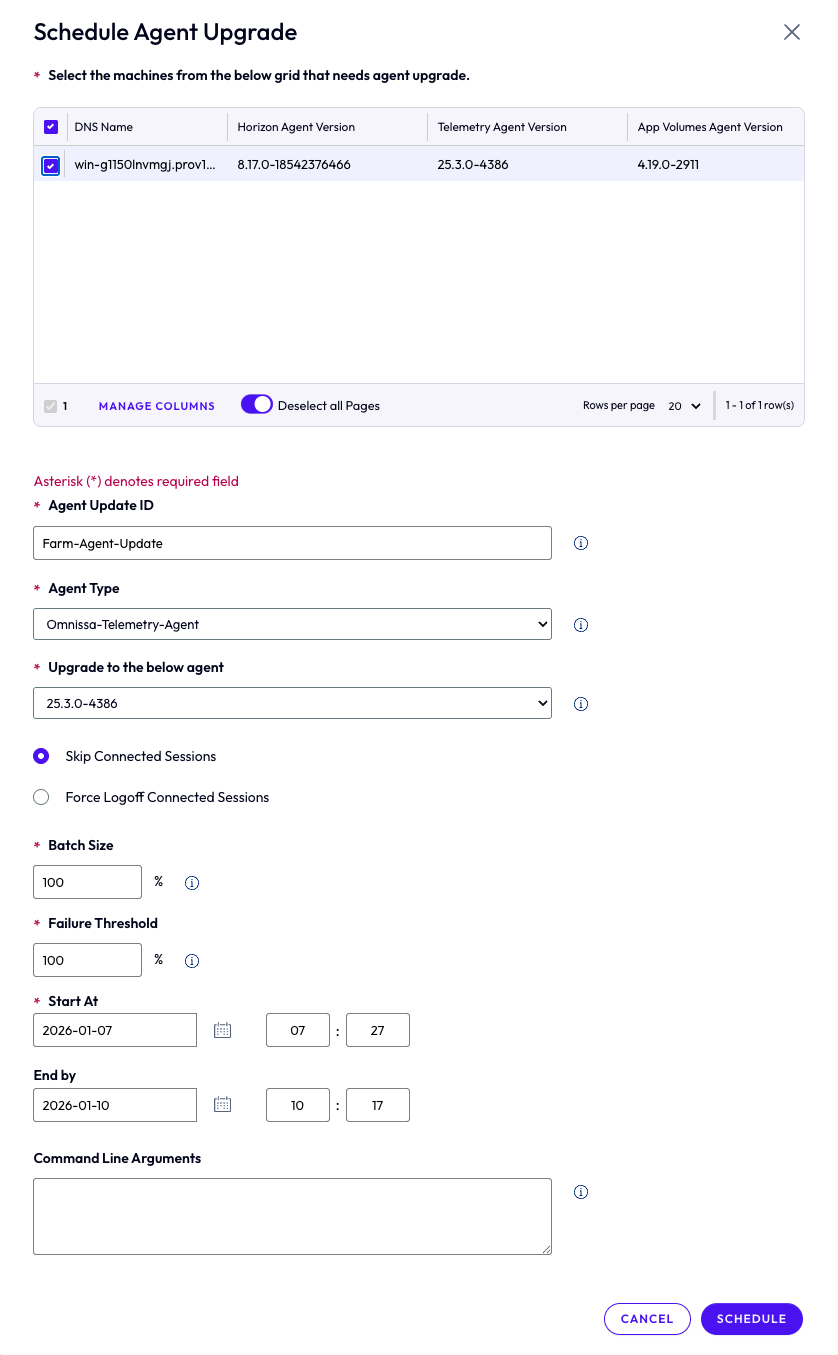
Task: Click the End by date field
Action: coord(115,1105)
